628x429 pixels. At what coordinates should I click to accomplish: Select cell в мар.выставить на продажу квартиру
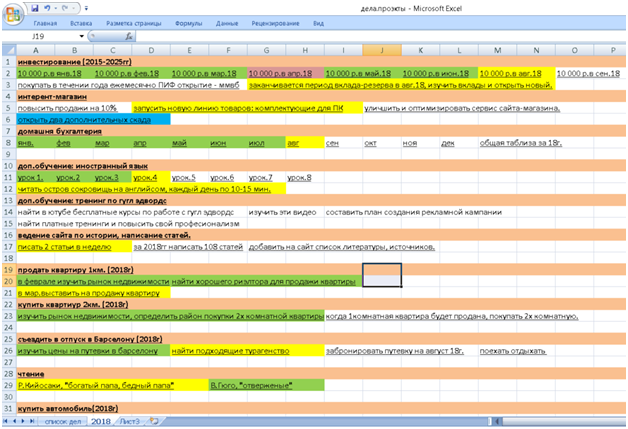(93, 293)
